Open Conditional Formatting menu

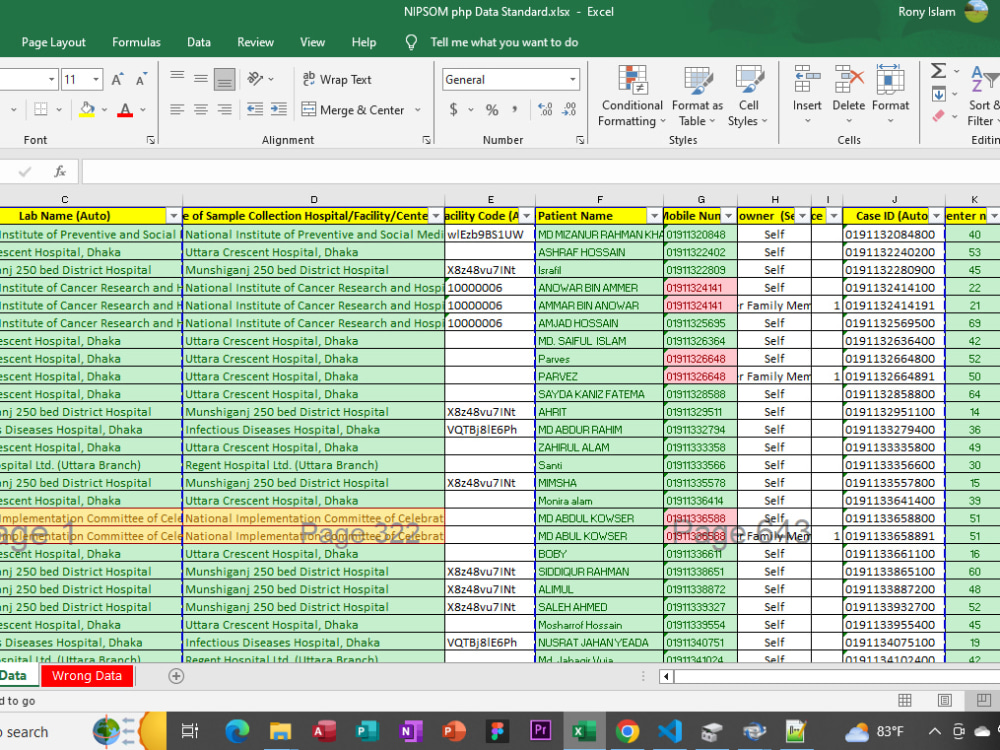632,96
